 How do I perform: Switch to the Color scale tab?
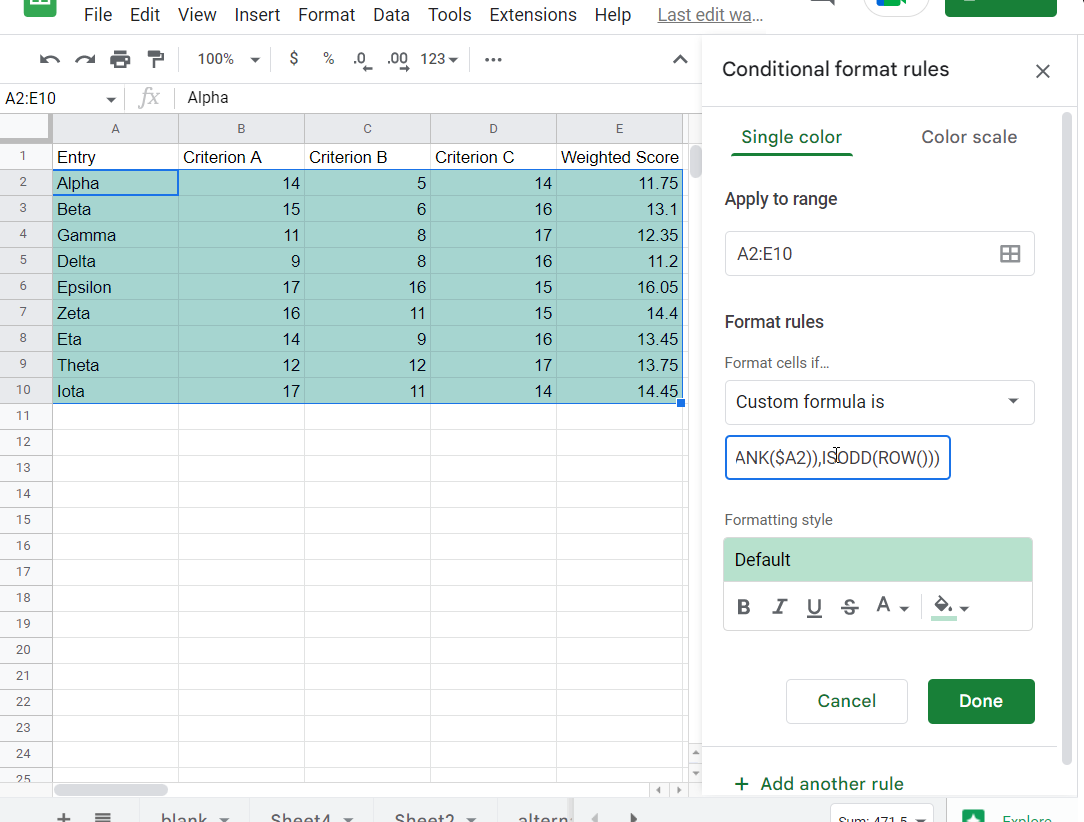969,137
